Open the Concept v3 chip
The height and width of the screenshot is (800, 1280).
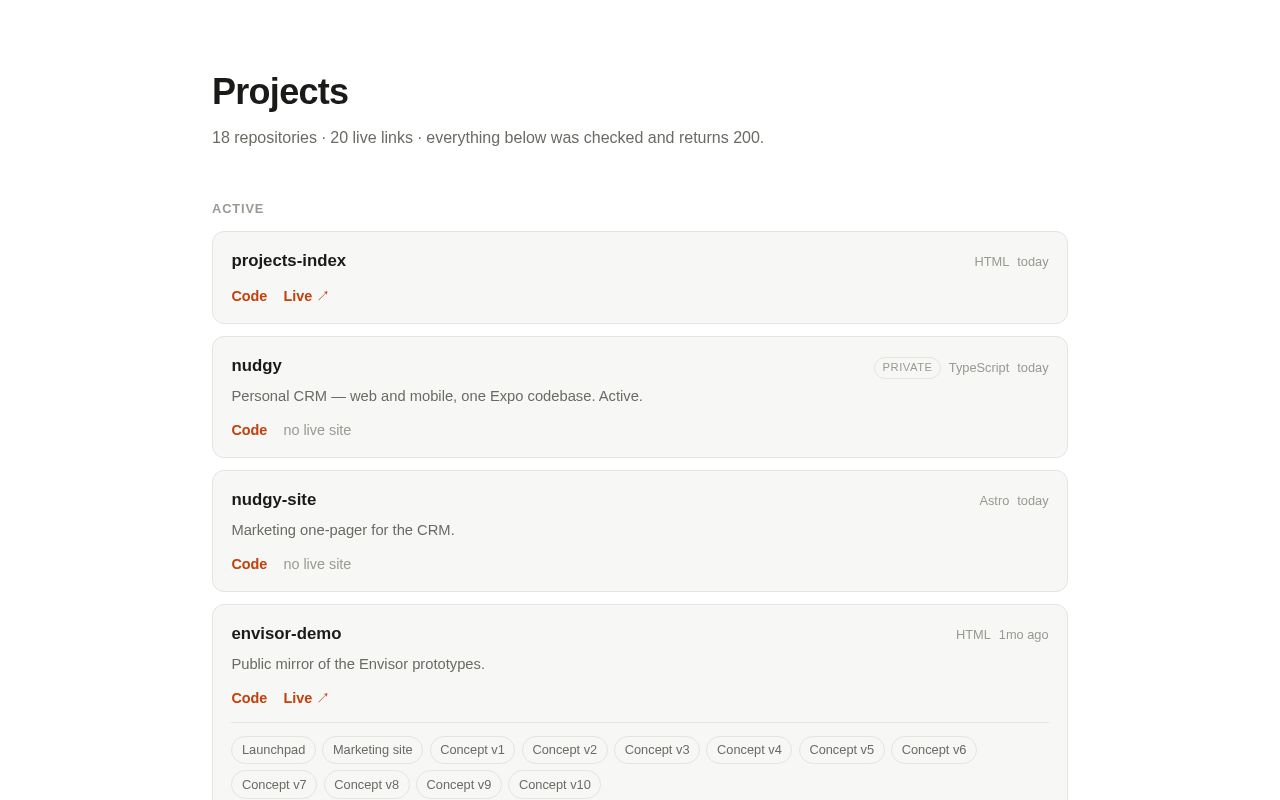click(x=657, y=750)
